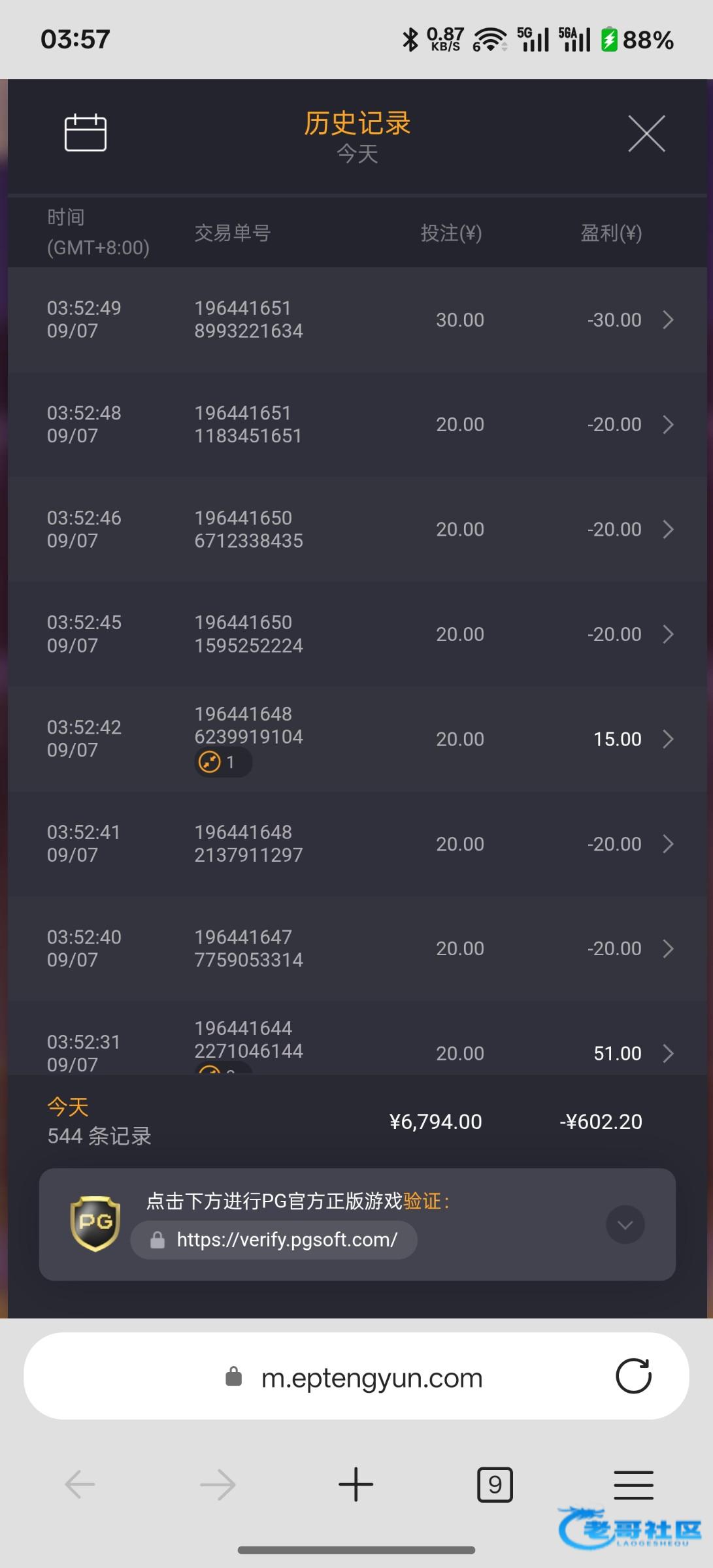The image size is (713, 1568).
Task: Go forward with the browser forward arrow
Action: coord(218,1484)
